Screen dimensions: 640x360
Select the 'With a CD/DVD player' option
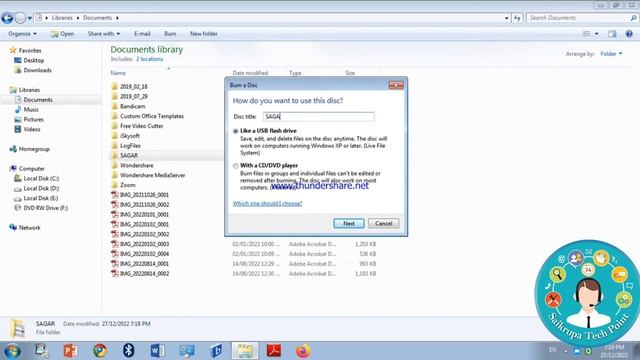[236, 166]
